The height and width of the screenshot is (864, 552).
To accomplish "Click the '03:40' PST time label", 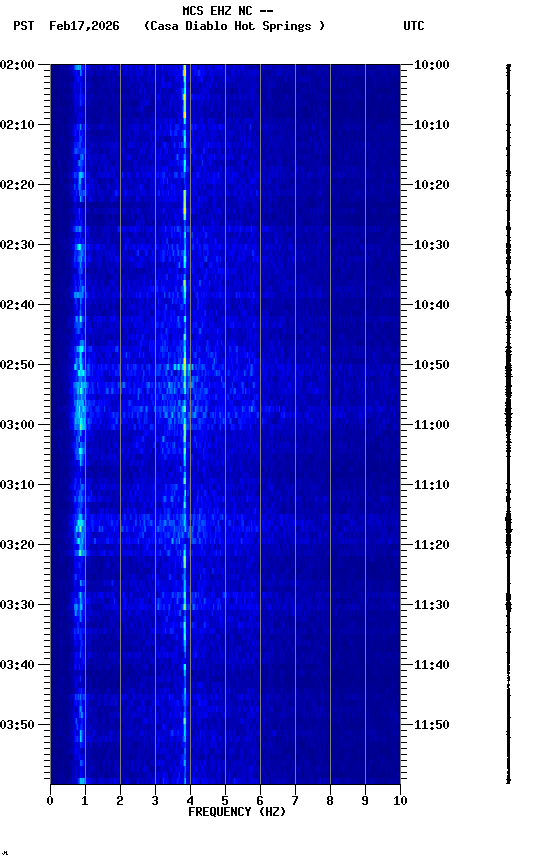I will [x=17, y=665].
